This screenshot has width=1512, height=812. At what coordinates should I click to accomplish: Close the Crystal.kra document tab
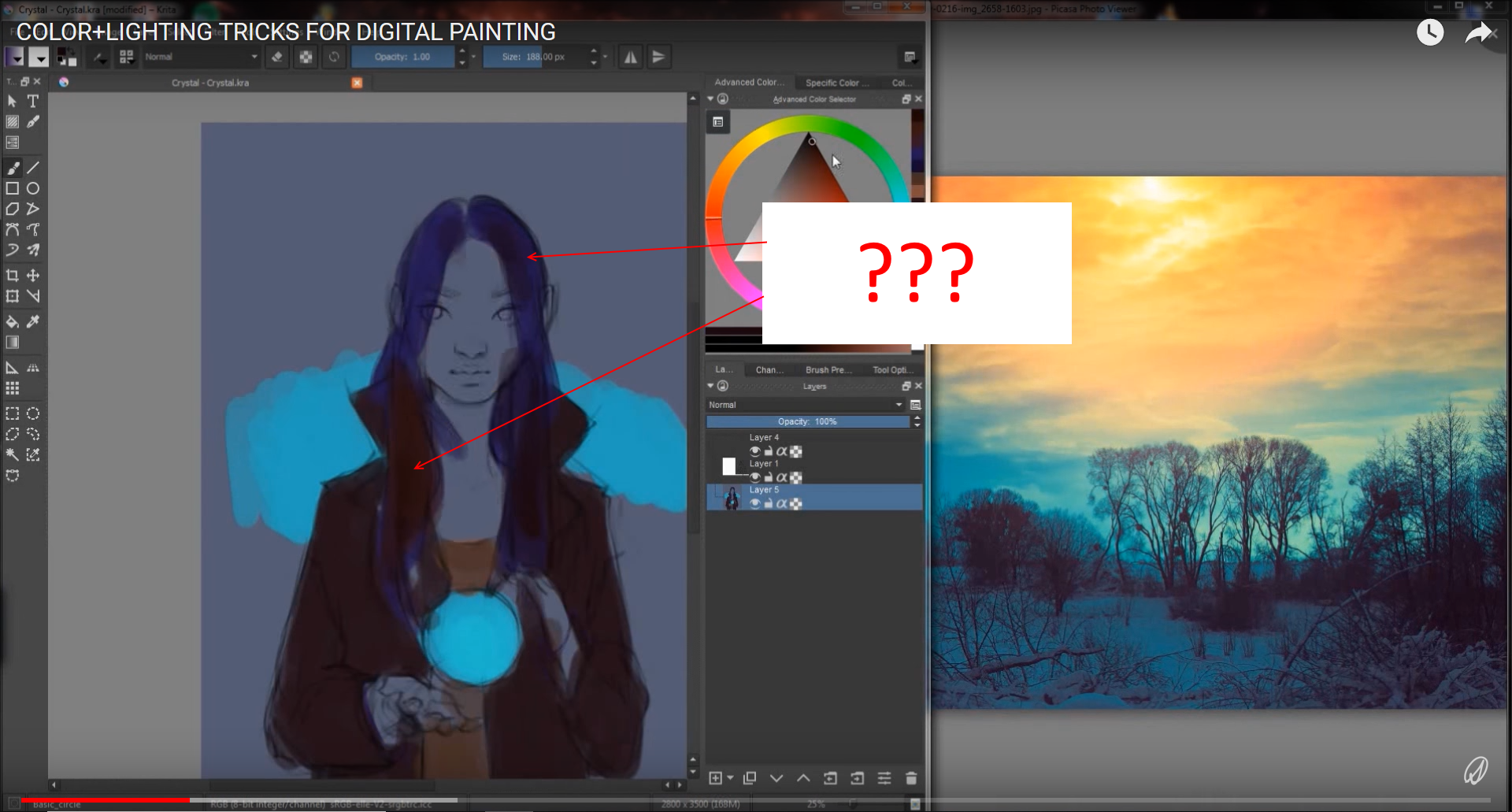[357, 83]
